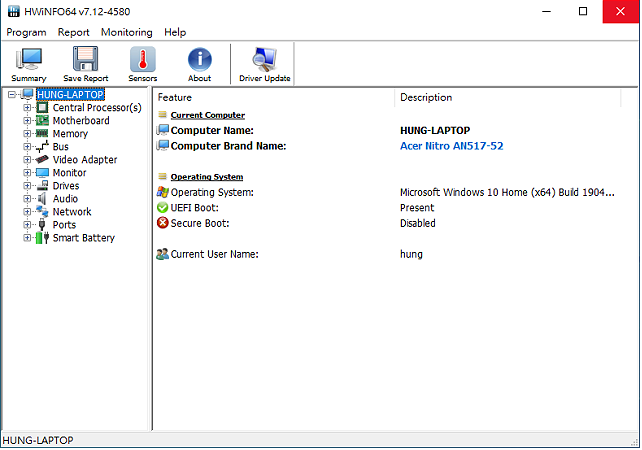Open the Report menu
Viewport: 642px width, 450px height.
pos(73,32)
